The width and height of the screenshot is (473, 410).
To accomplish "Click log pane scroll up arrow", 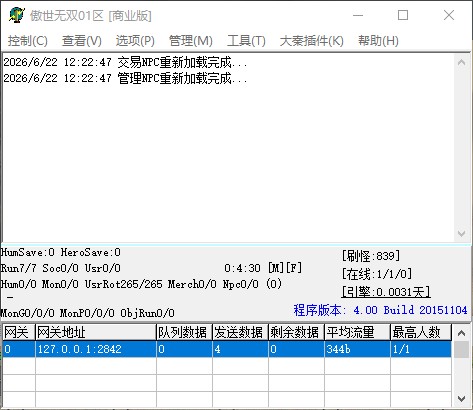I will 462,62.
